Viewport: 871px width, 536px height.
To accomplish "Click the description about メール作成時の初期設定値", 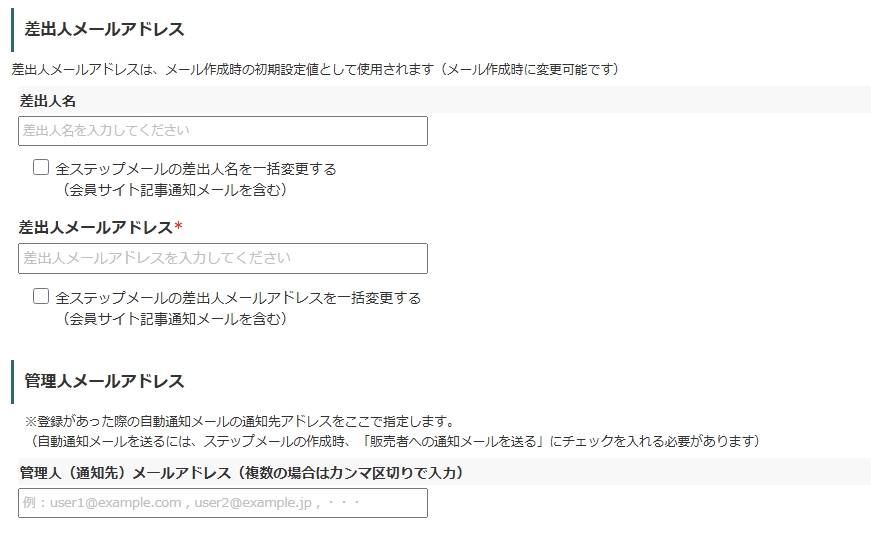I will 315,69.
